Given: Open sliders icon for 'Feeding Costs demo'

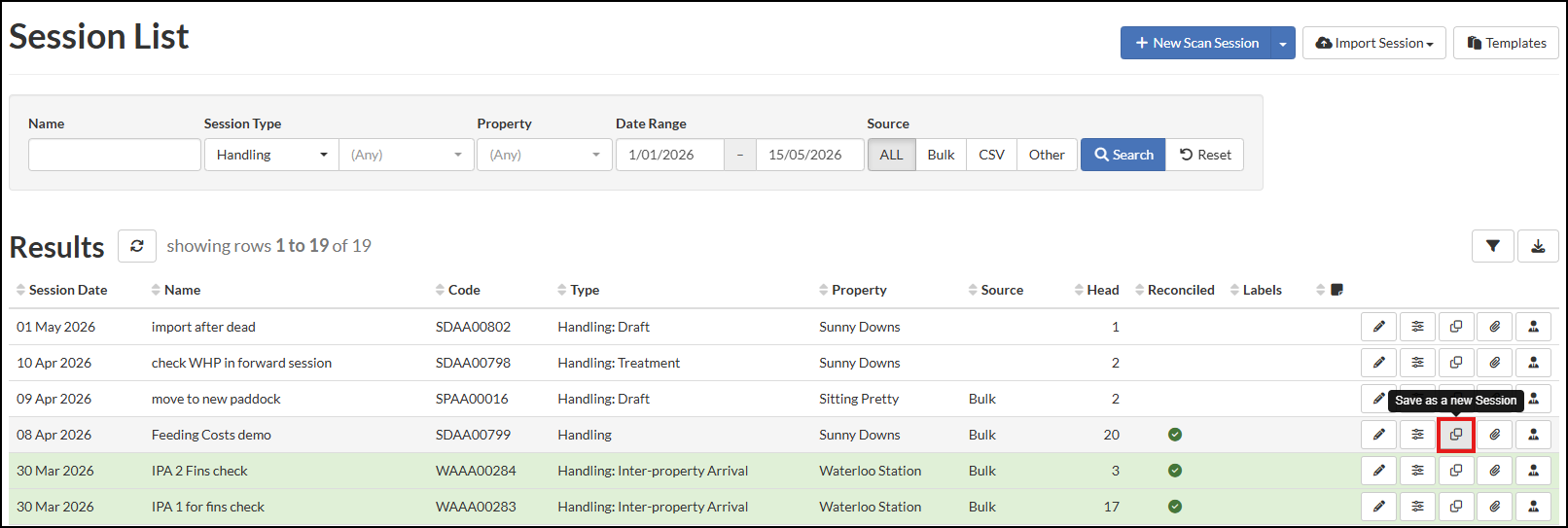Looking at the screenshot, I should tap(1417, 435).
